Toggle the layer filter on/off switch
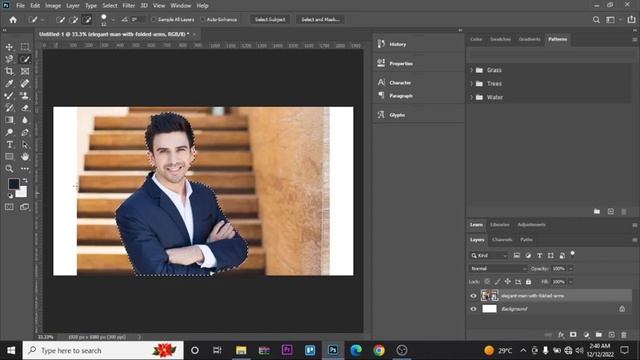Image resolution: width=640 pixels, height=360 pixels. pyautogui.click(x=573, y=253)
